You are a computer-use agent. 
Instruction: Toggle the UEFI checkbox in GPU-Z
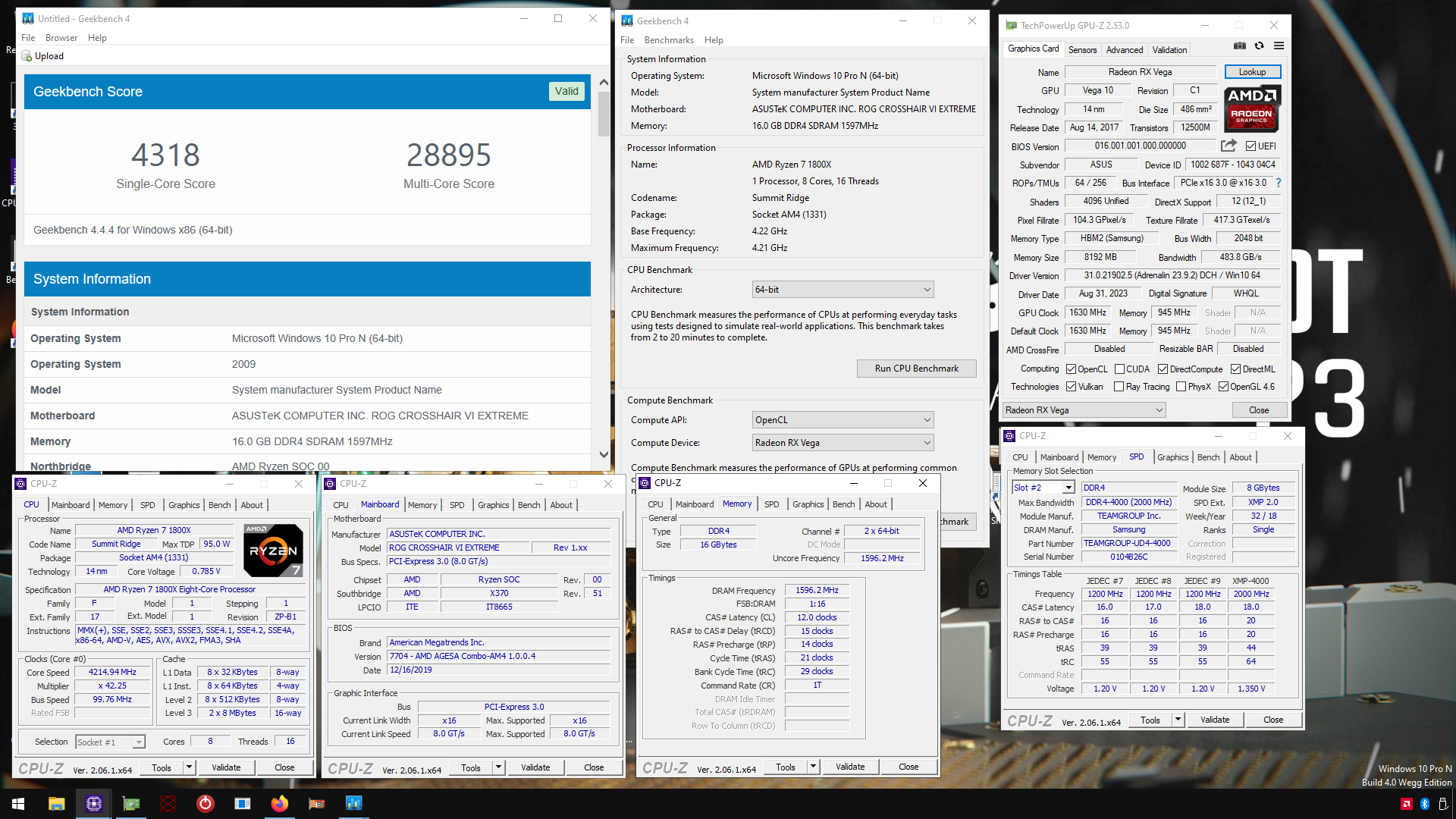(1250, 146)
